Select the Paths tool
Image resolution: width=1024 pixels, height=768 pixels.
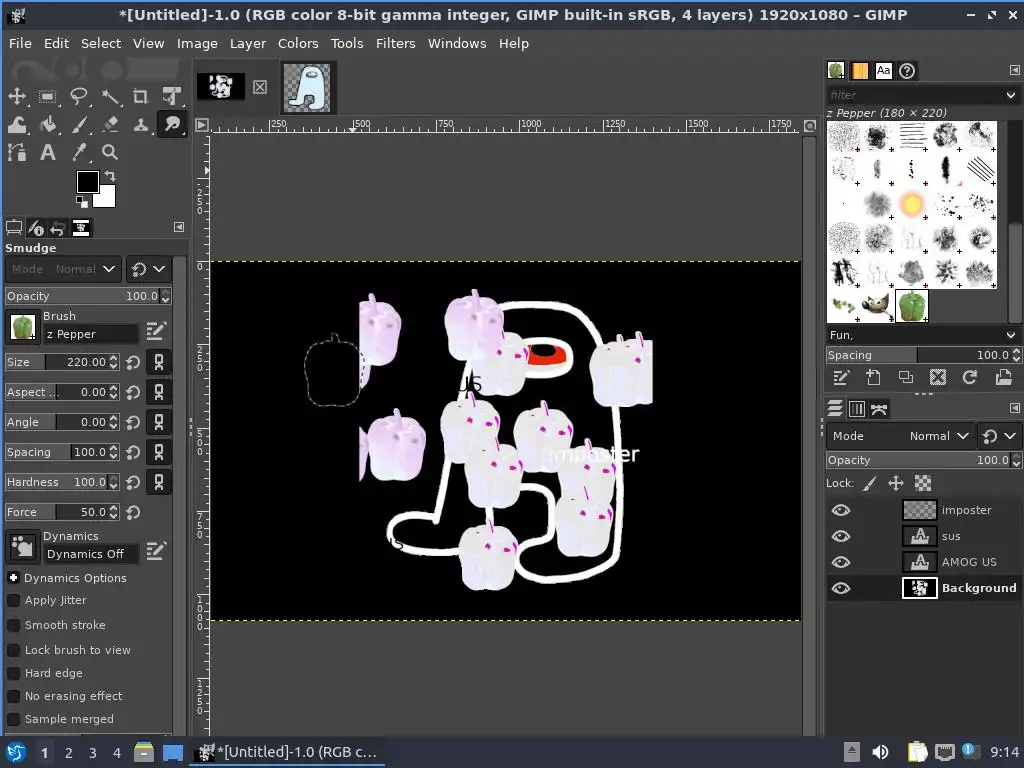coord(17,152)
